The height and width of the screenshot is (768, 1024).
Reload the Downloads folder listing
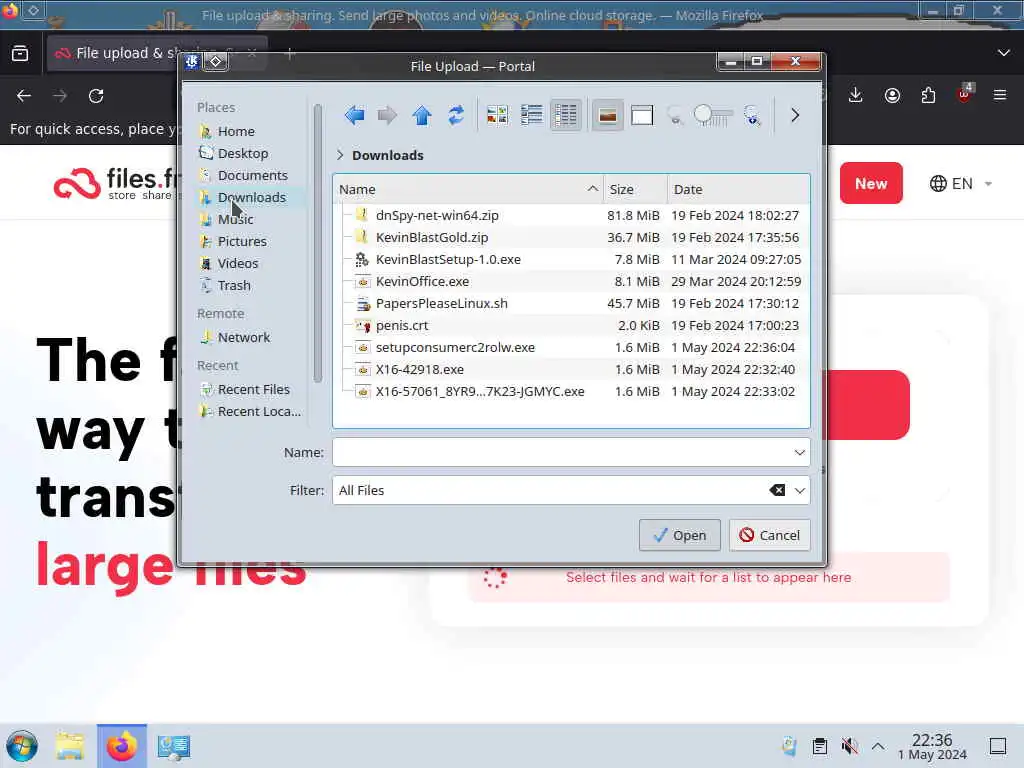456,116
